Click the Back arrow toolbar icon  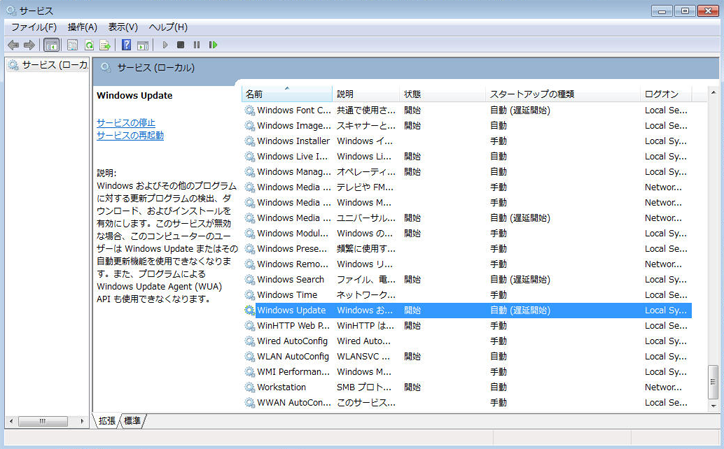tap(13, 45)
